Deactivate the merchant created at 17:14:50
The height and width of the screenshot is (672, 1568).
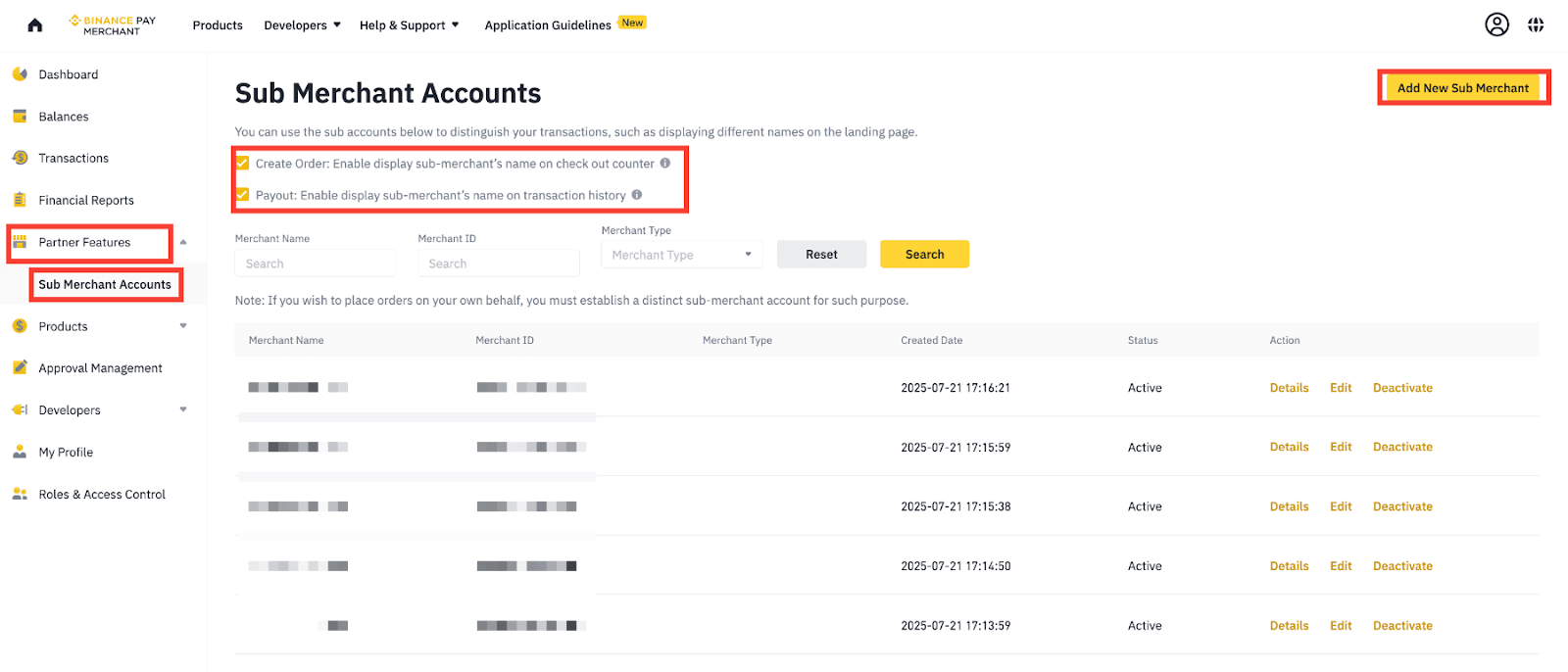[x=1402, y=566]
